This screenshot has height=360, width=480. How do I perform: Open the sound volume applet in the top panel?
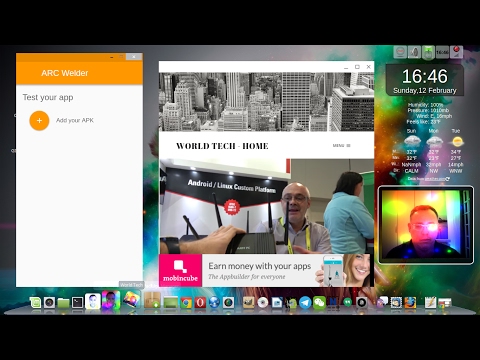click(x=414, y=52)
